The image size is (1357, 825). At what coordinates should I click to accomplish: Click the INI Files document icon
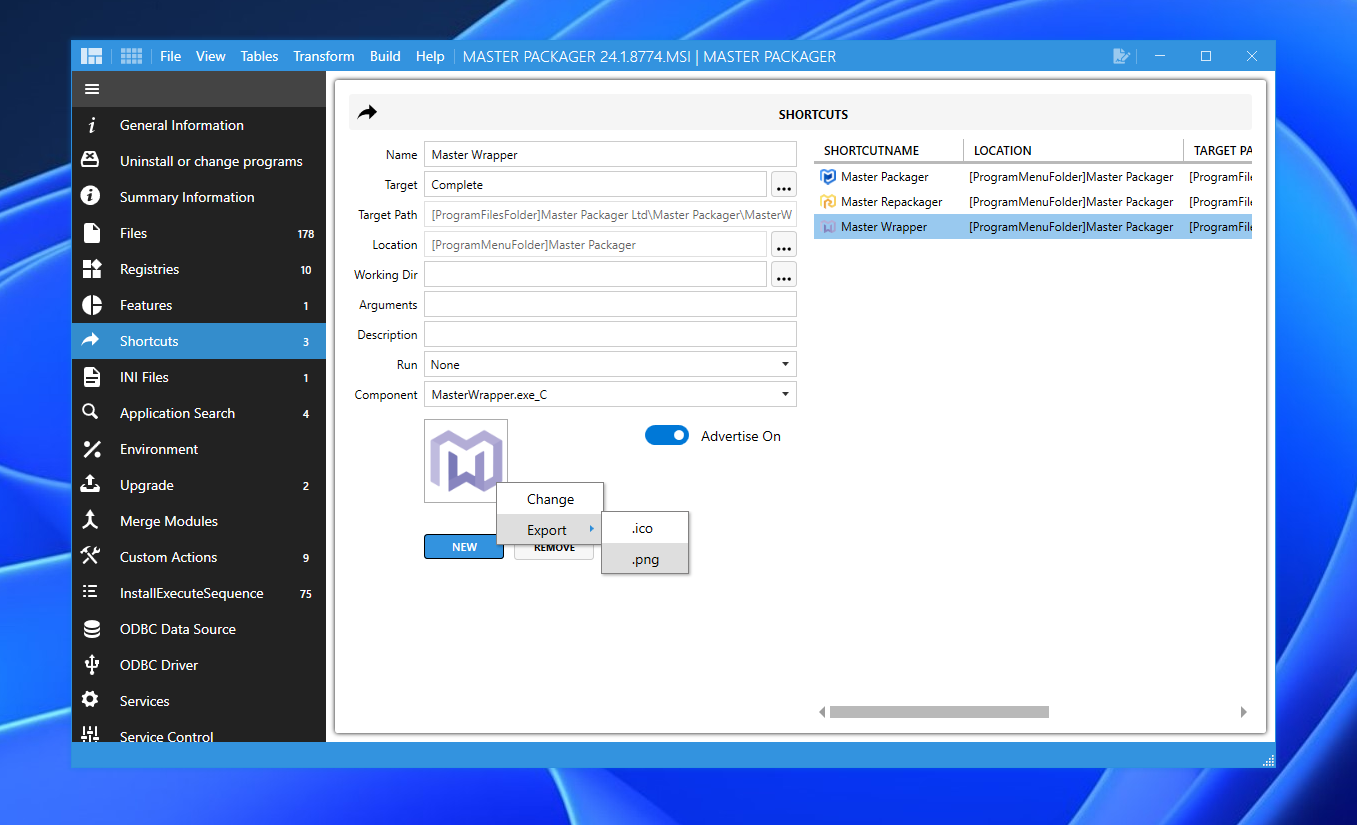91,377
